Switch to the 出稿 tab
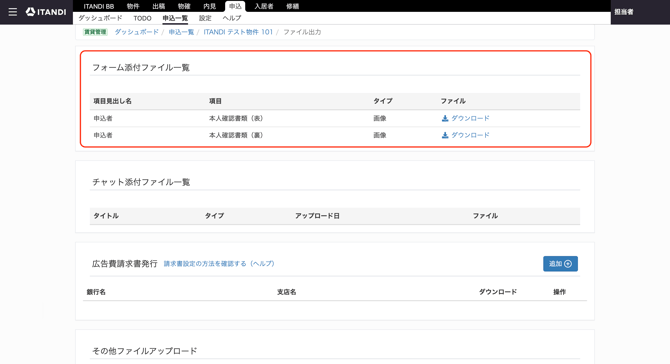Viewport: 670px width, 364px height. [159, 6]
